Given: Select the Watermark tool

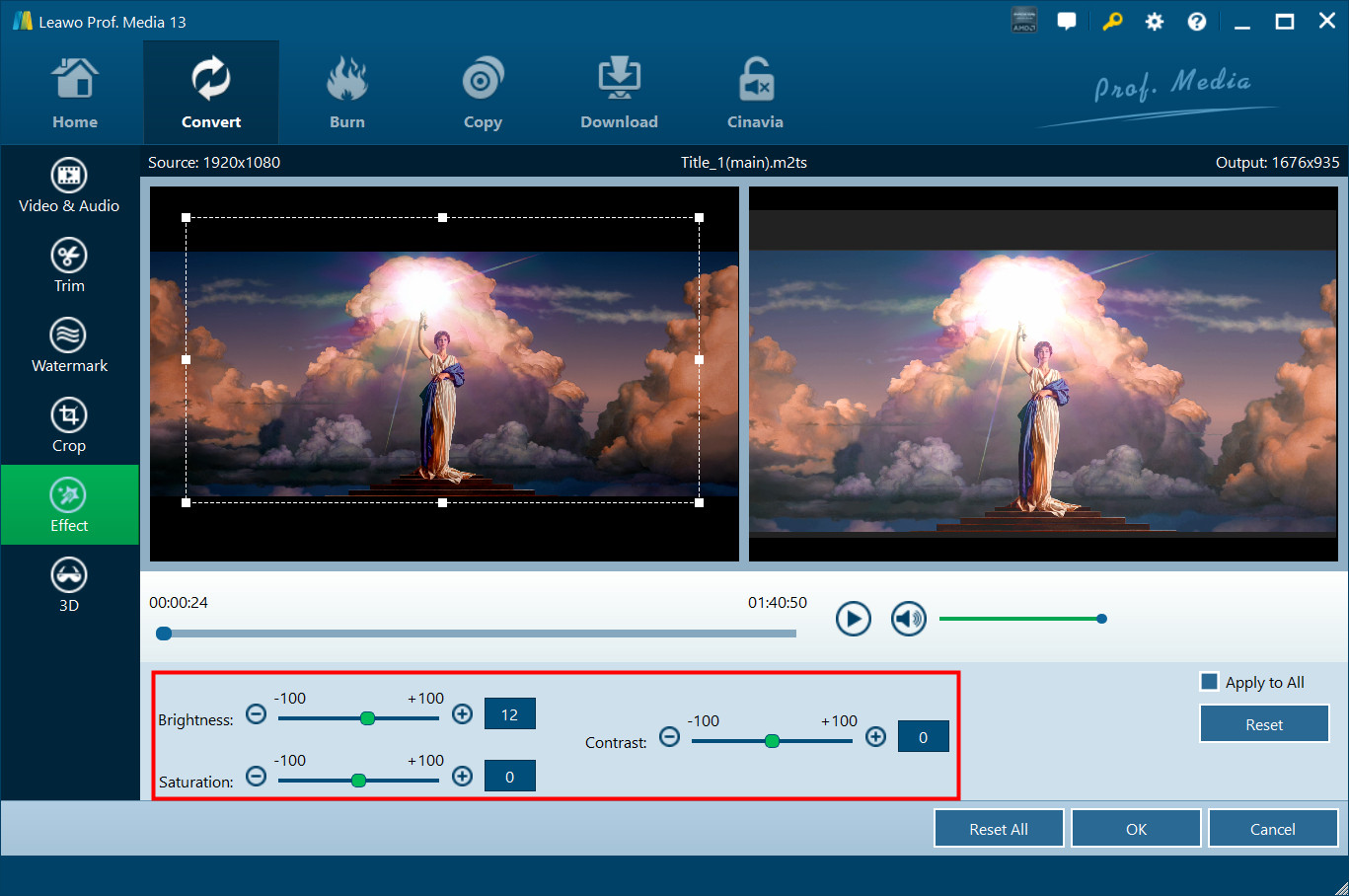Looking at the screenshot, I should tap(69, 345).
